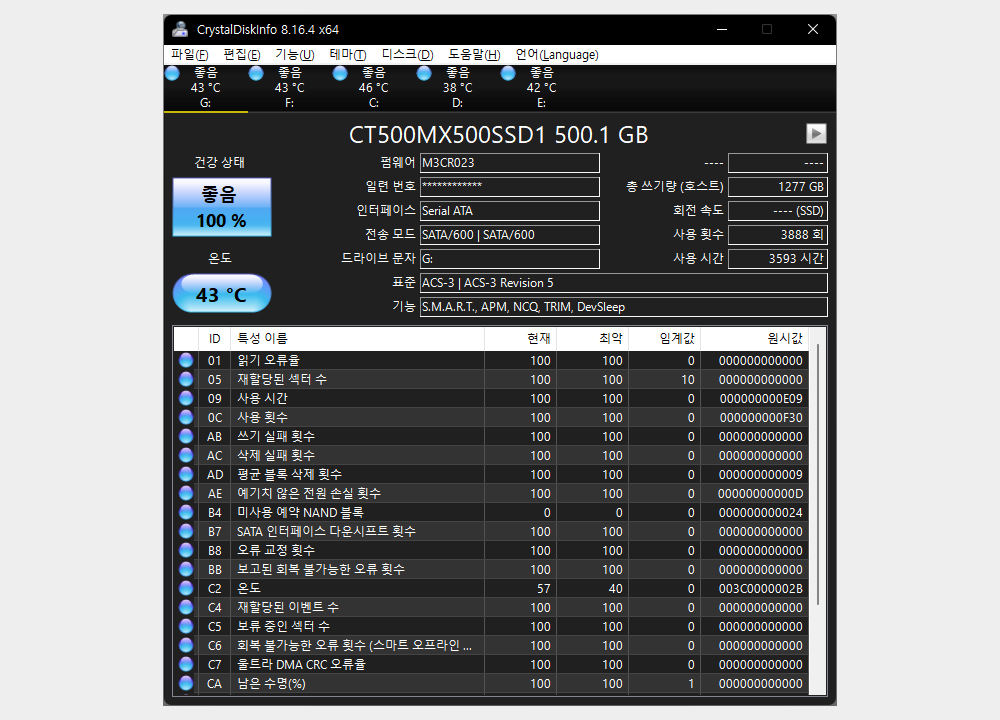The width and height of the screenshot is (1000, 720).
Task: Click the drive letter field G:
Action: pyautogui.click(x=510, y=259)
